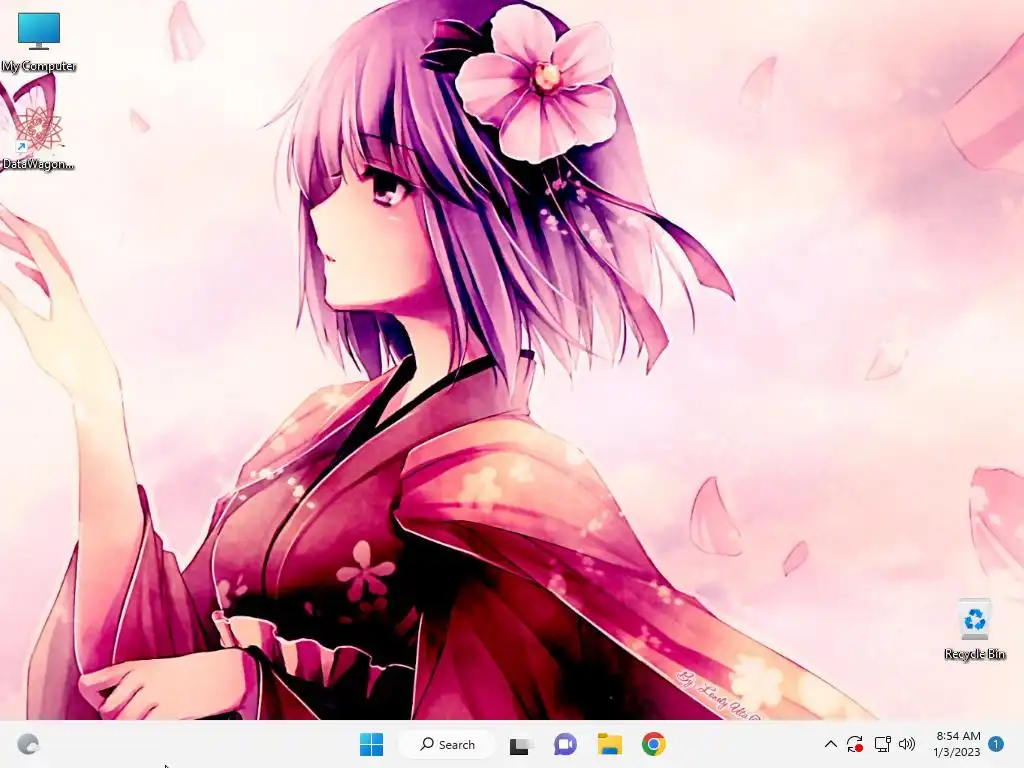Open the volume speaker control
This screenshot has height=768, width=1024.
[907, 744]
